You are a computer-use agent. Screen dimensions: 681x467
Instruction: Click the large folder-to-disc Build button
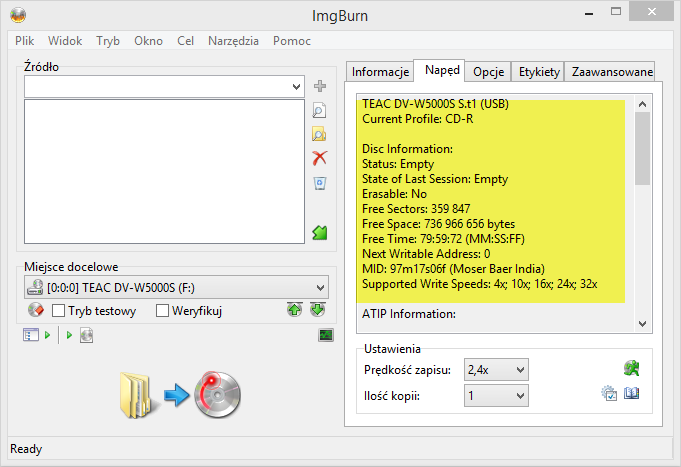(180, 394)
